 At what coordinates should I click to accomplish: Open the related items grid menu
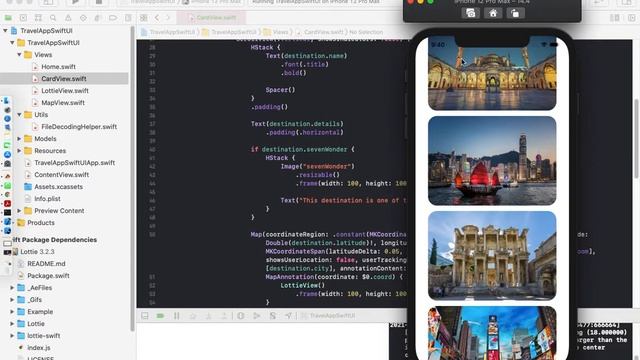click(144, 18)
